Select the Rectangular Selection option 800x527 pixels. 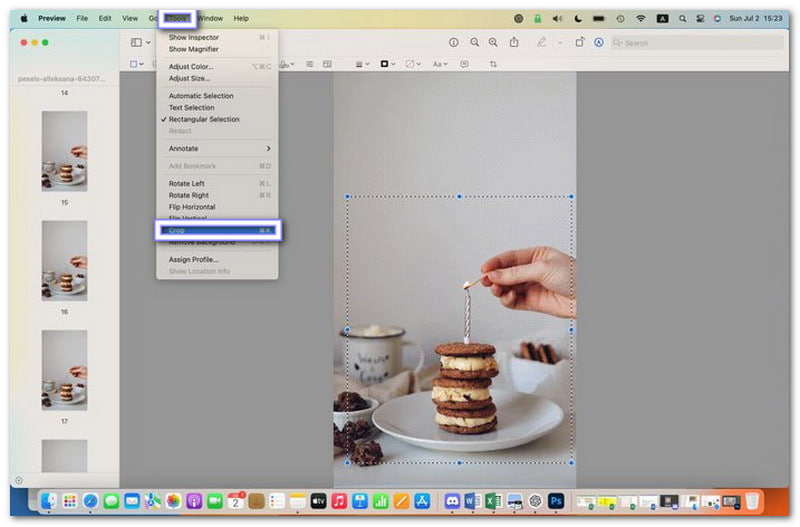(x=204, y=119)
